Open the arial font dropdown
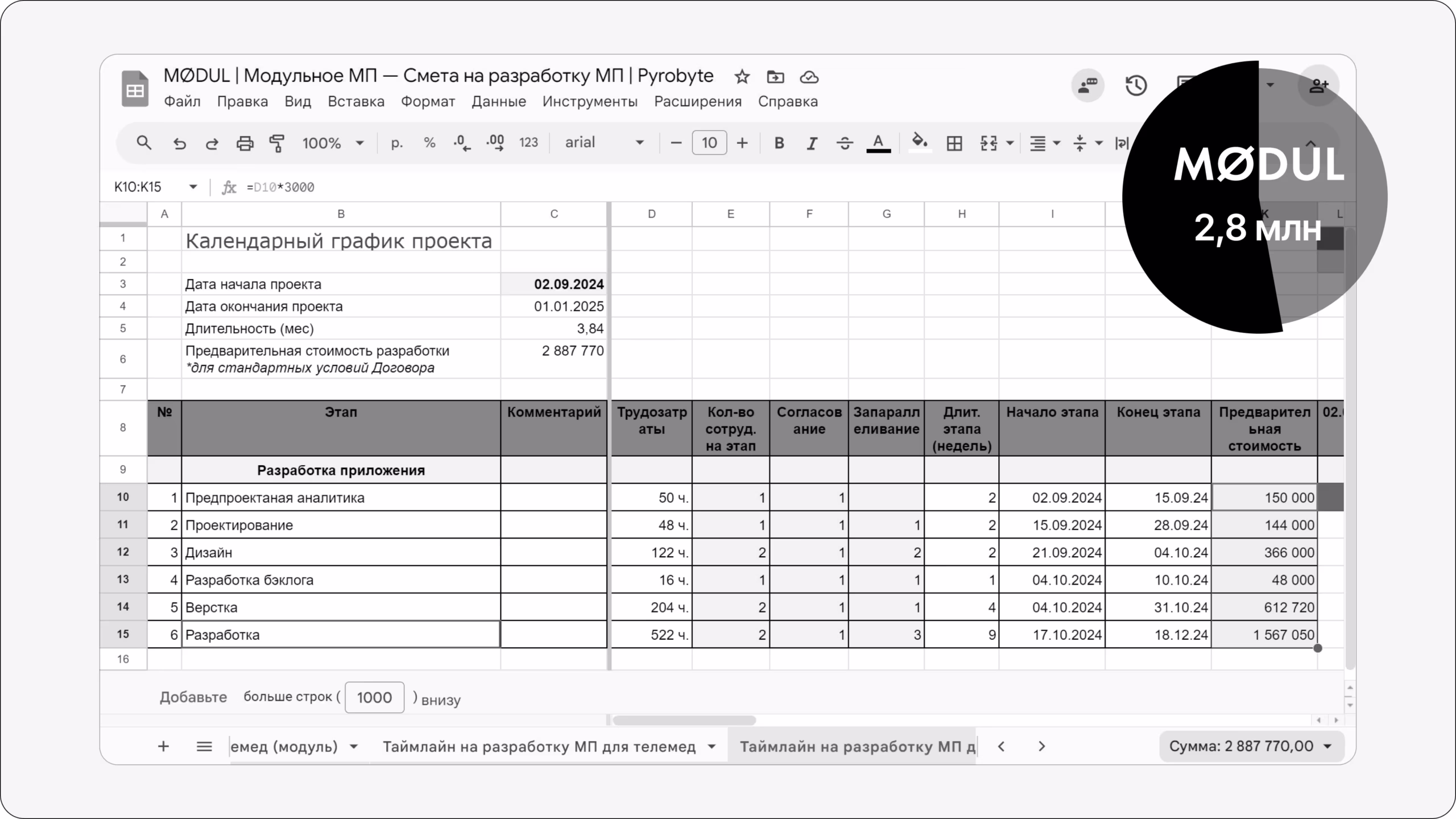Screen dimensions: 1456x819 604,143
